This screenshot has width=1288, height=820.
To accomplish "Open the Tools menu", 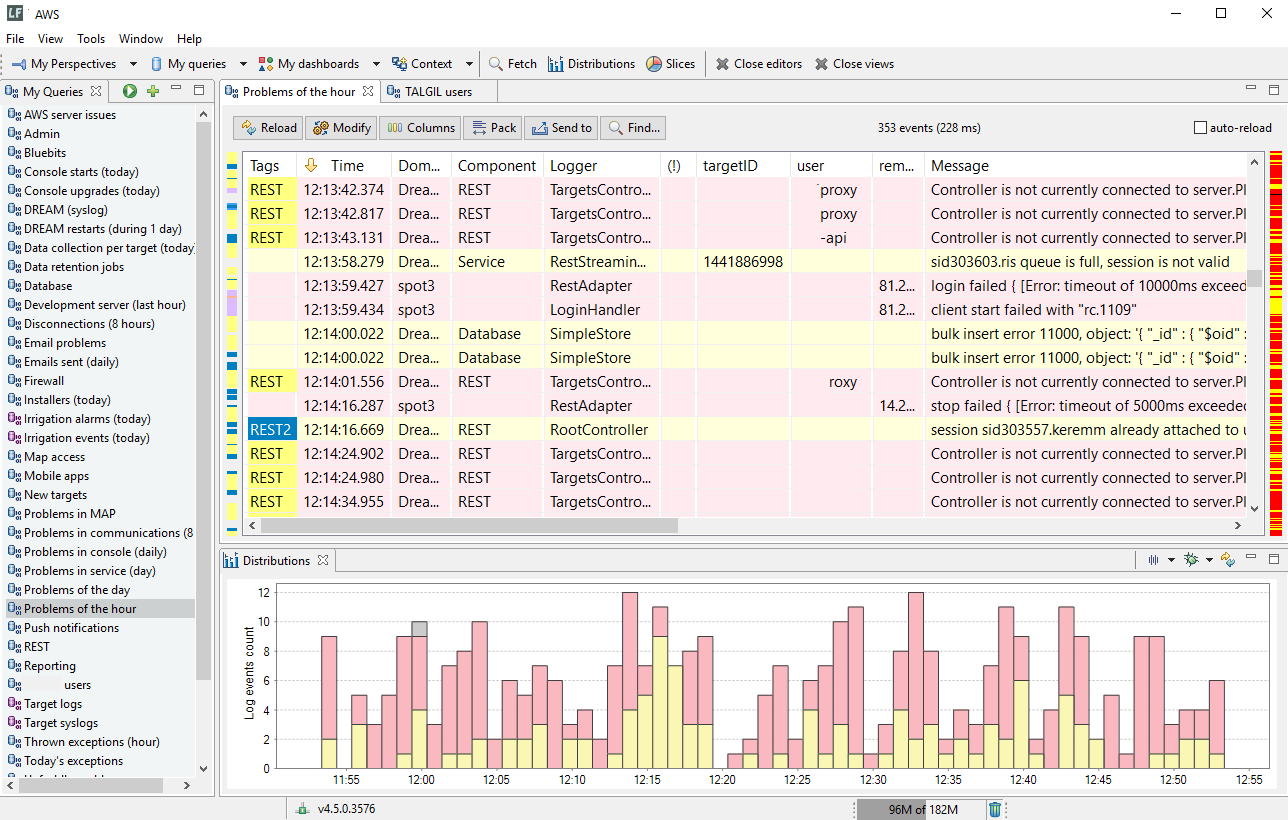I will coord(91,39).
